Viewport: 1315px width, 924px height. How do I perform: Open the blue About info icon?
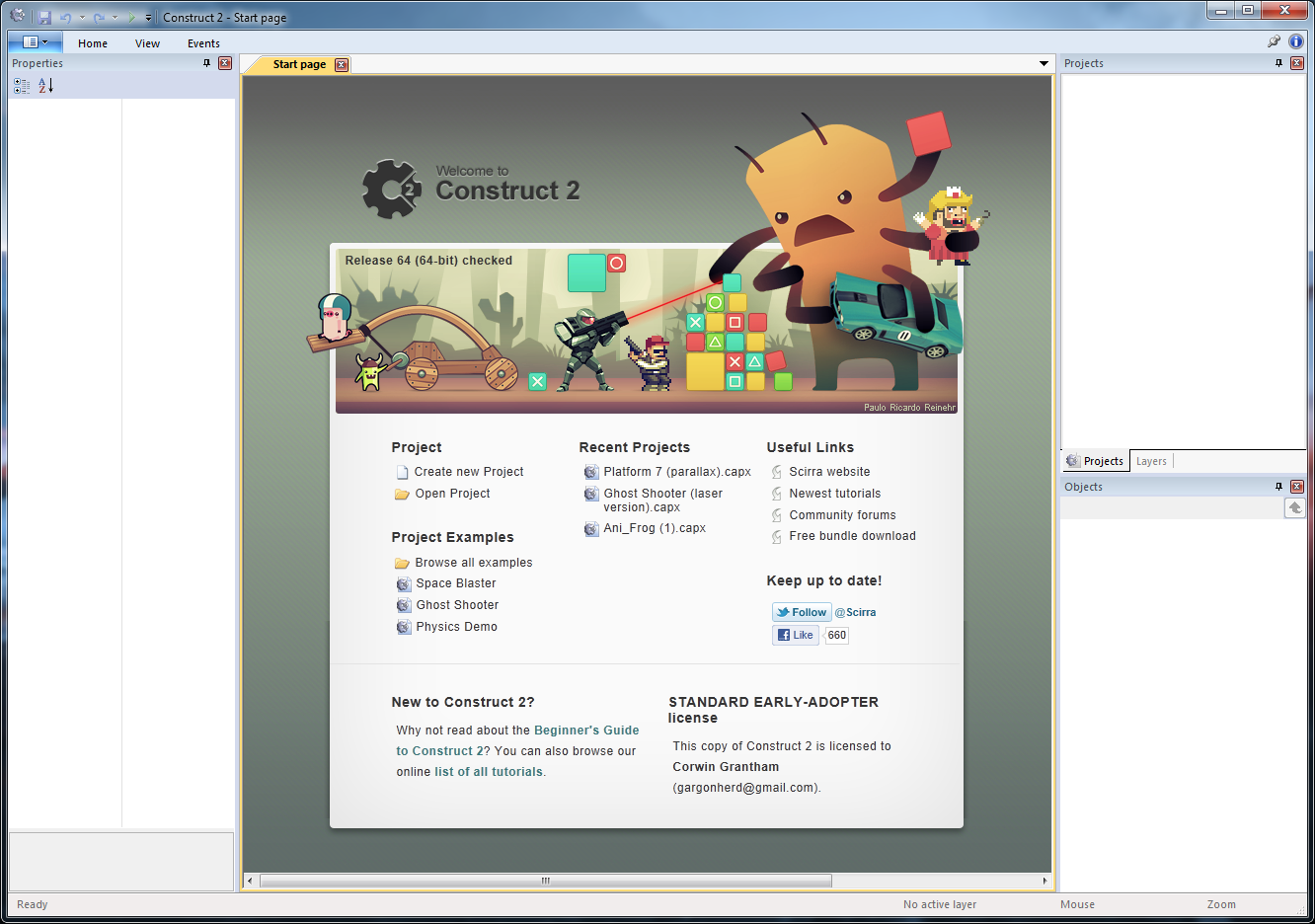(1296, 41)
